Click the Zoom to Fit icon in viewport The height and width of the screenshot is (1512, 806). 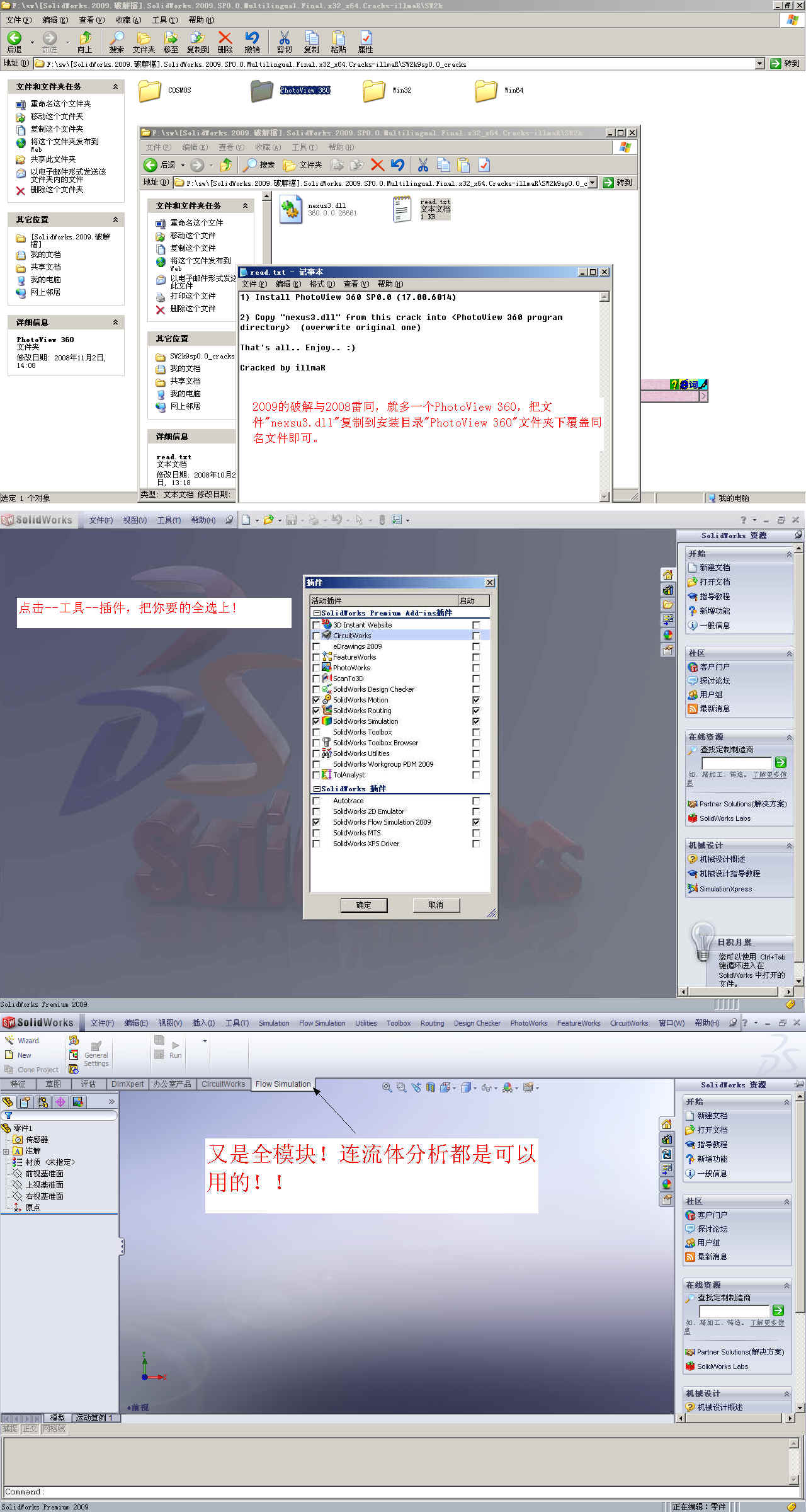click(x=387, y=1087)
